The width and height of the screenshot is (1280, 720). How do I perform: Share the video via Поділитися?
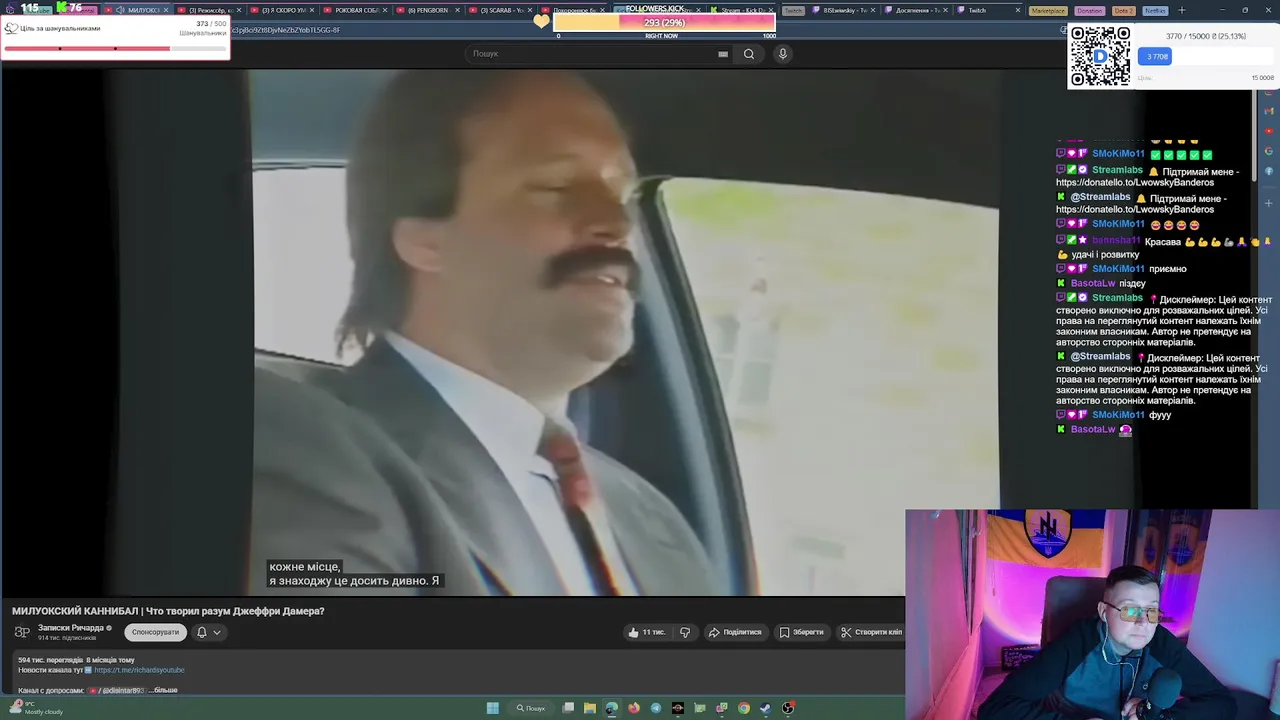[x=735, y=632]
